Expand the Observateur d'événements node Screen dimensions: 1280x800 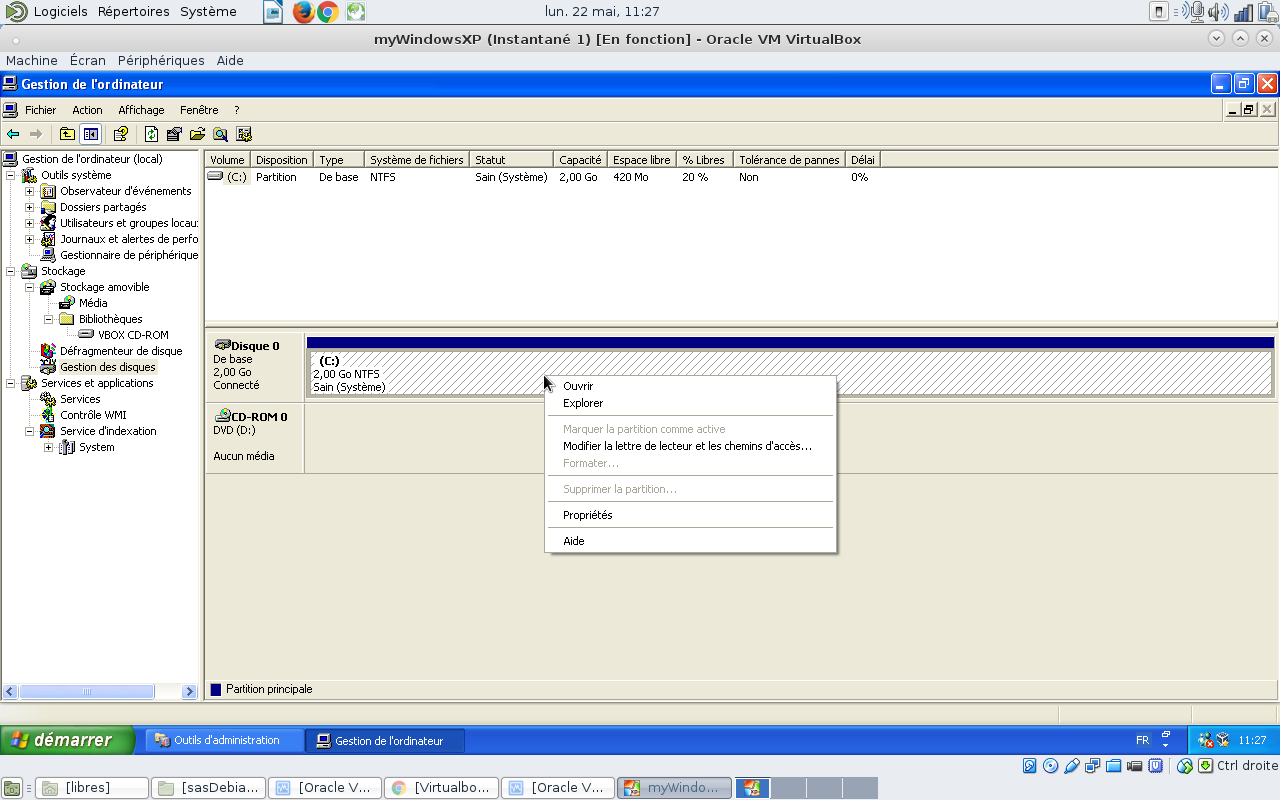click(30, 191)
